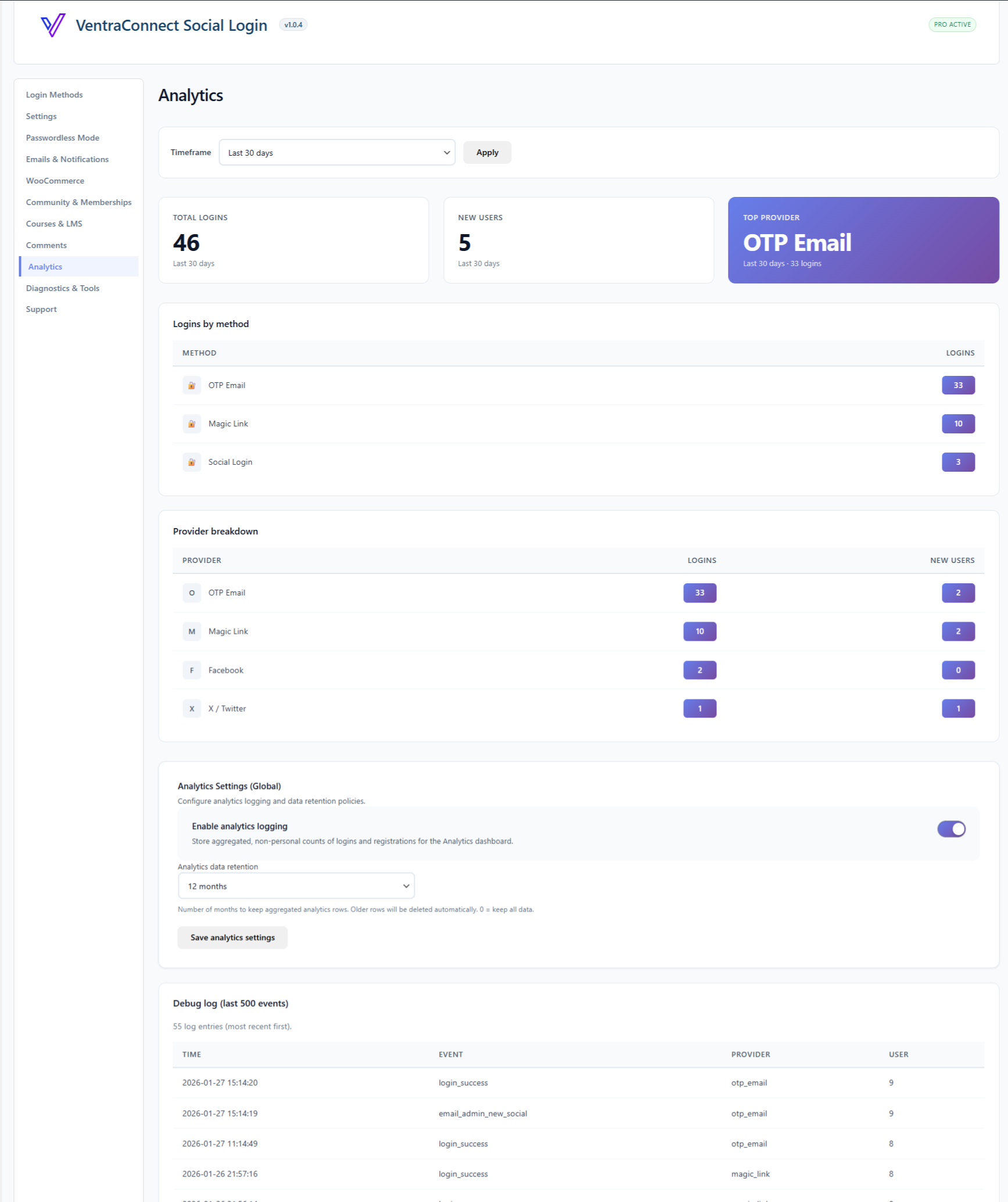Click the lock icon beside OTP Email method
1008x1202 pixels.
[x=192, y=385]
